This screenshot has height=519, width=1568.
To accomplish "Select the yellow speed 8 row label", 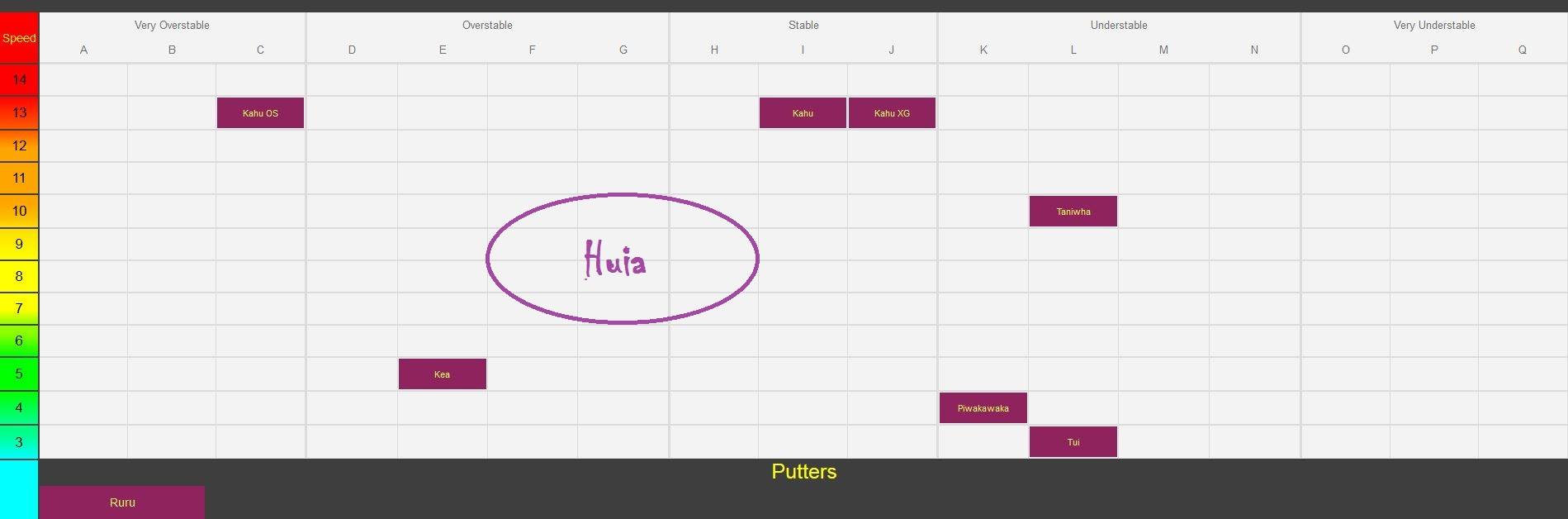I will (x=19, y=276).
